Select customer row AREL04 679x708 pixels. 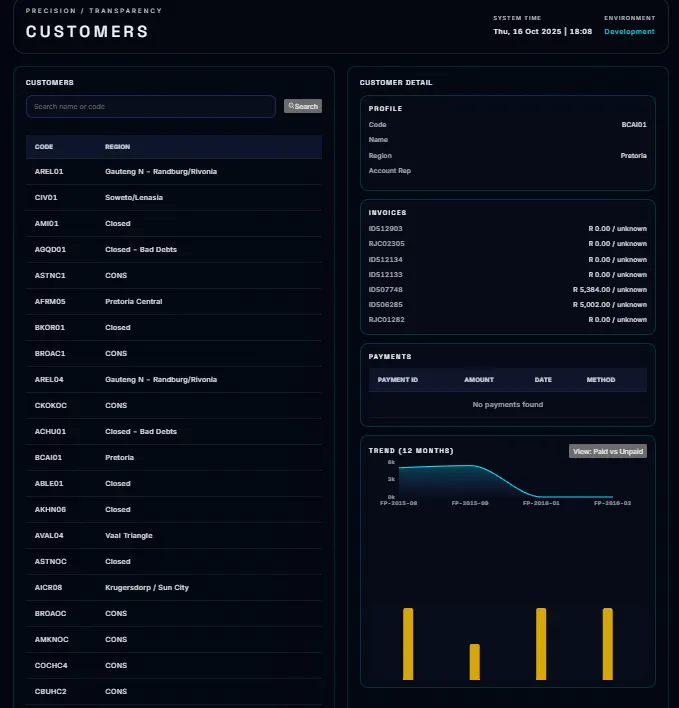point(174,379)
